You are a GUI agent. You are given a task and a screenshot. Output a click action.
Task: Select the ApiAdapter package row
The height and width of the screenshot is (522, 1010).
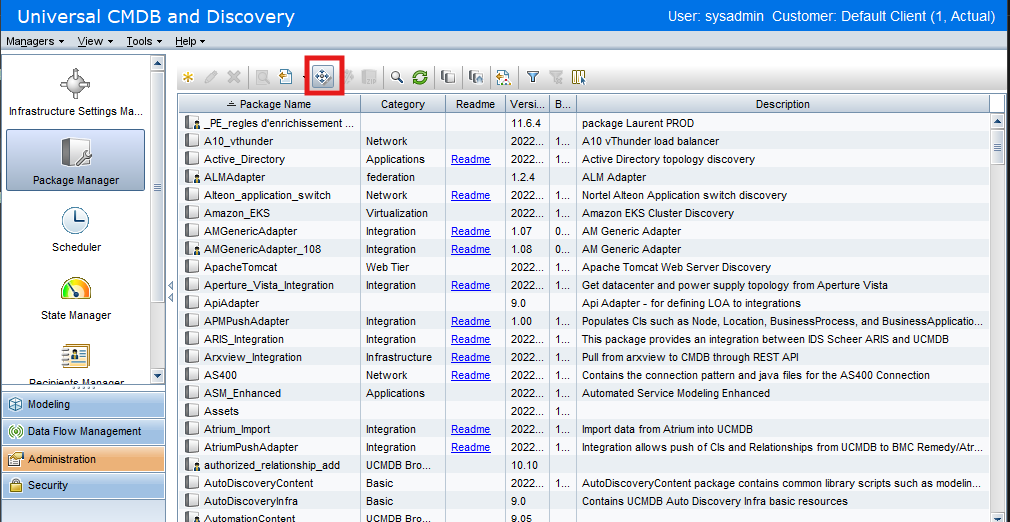(583, 303)
